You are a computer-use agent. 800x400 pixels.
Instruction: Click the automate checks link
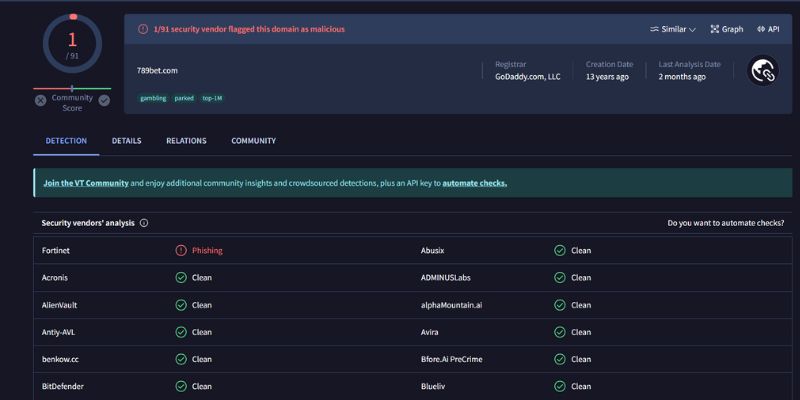(474, 183)
